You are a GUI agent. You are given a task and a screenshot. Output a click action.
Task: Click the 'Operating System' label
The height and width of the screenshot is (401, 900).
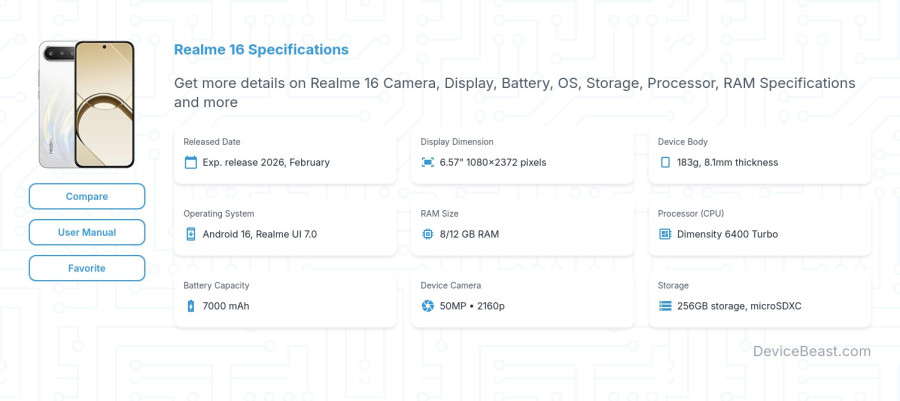[x=219, y=213]
